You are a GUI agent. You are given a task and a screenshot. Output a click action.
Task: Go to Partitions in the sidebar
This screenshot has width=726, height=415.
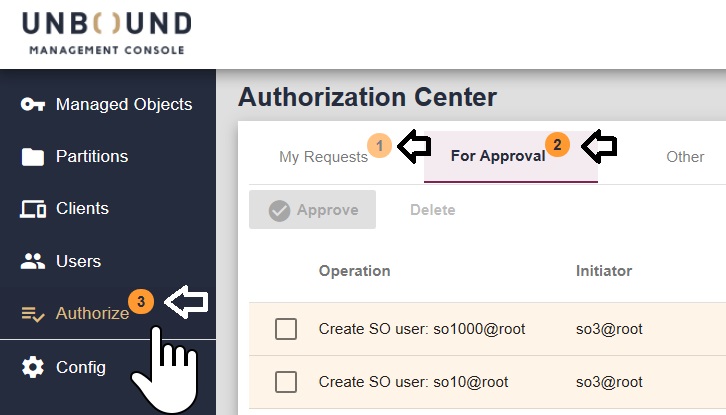[x=92, y=157]
